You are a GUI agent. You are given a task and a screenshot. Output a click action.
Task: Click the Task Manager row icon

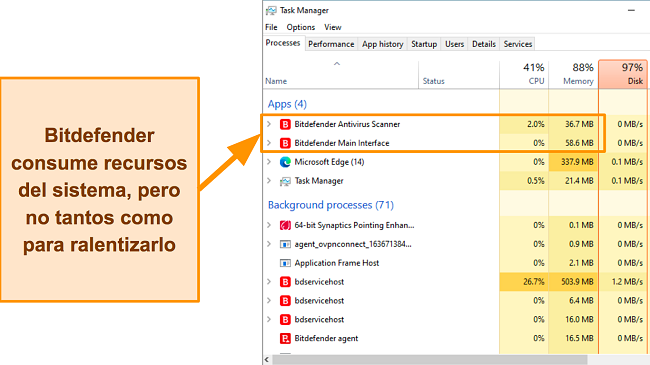tap(285, 181)
